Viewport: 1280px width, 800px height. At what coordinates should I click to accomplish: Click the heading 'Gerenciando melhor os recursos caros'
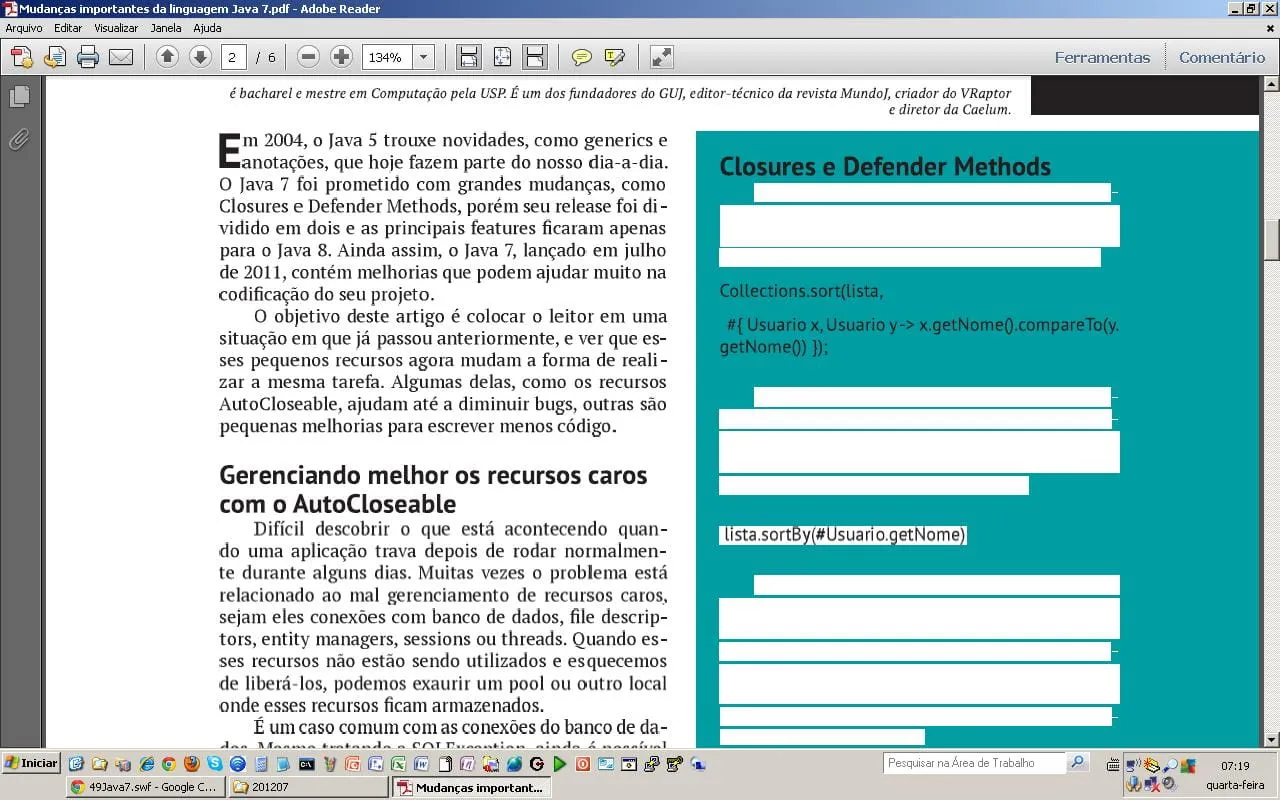click(433, 475)
